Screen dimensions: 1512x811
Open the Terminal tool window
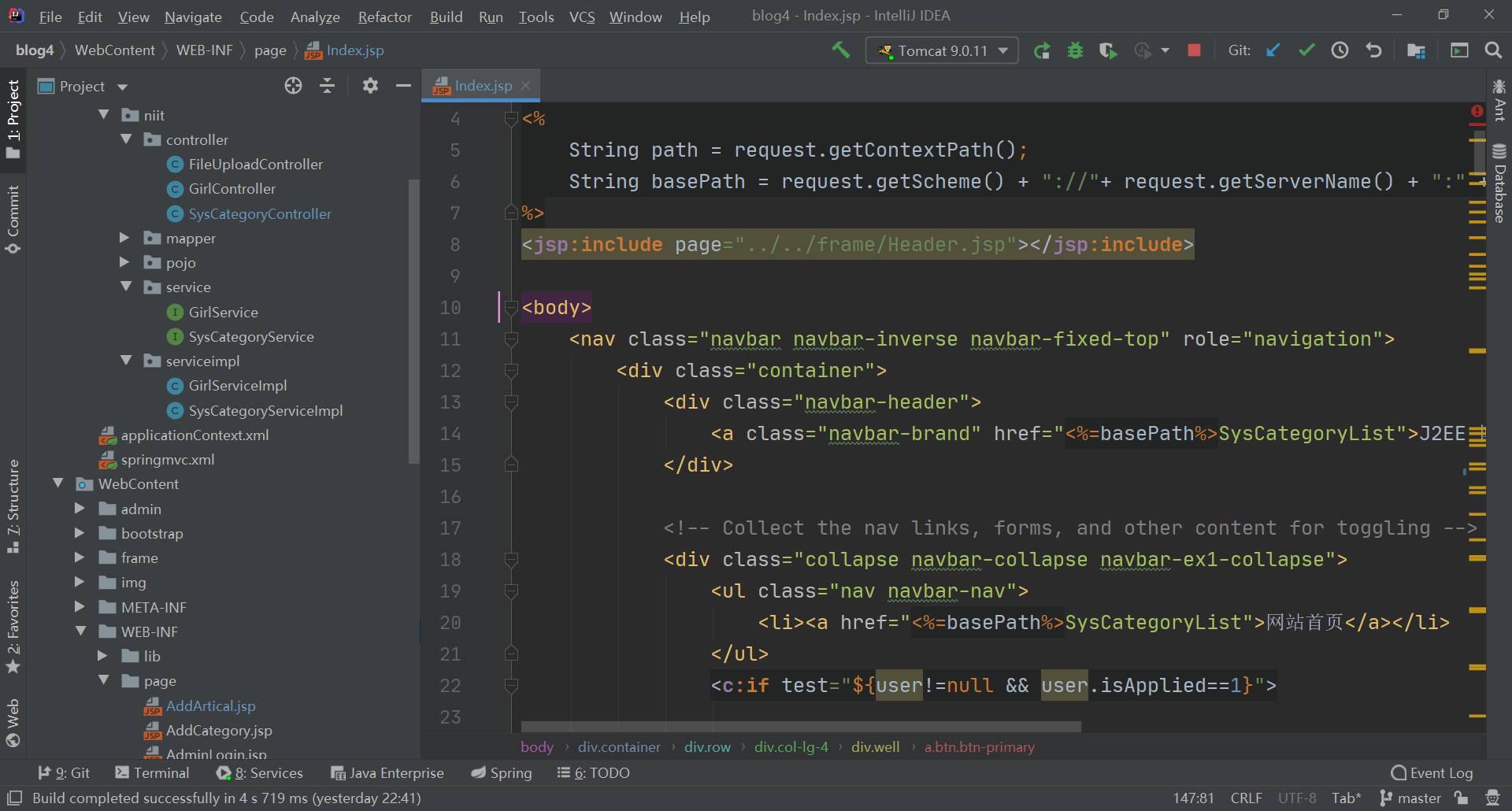[x=153, y=773]
